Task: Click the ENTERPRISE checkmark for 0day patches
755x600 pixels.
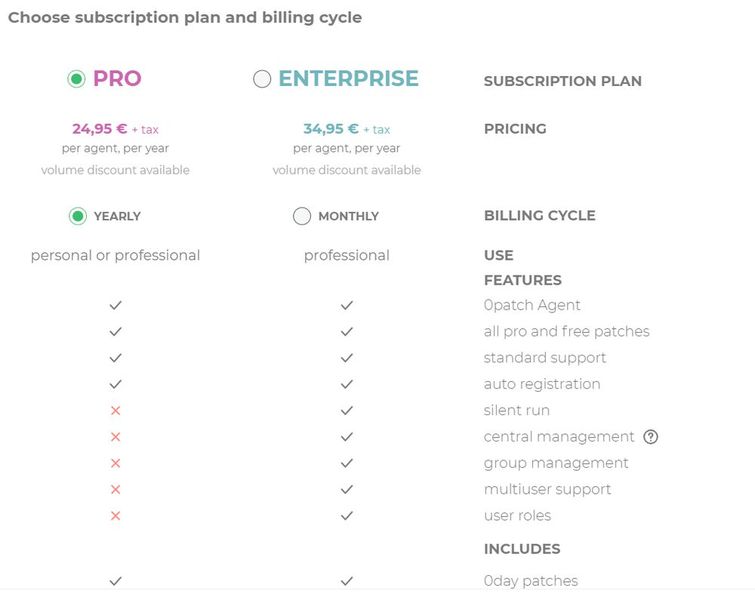Action: [347, 581]
